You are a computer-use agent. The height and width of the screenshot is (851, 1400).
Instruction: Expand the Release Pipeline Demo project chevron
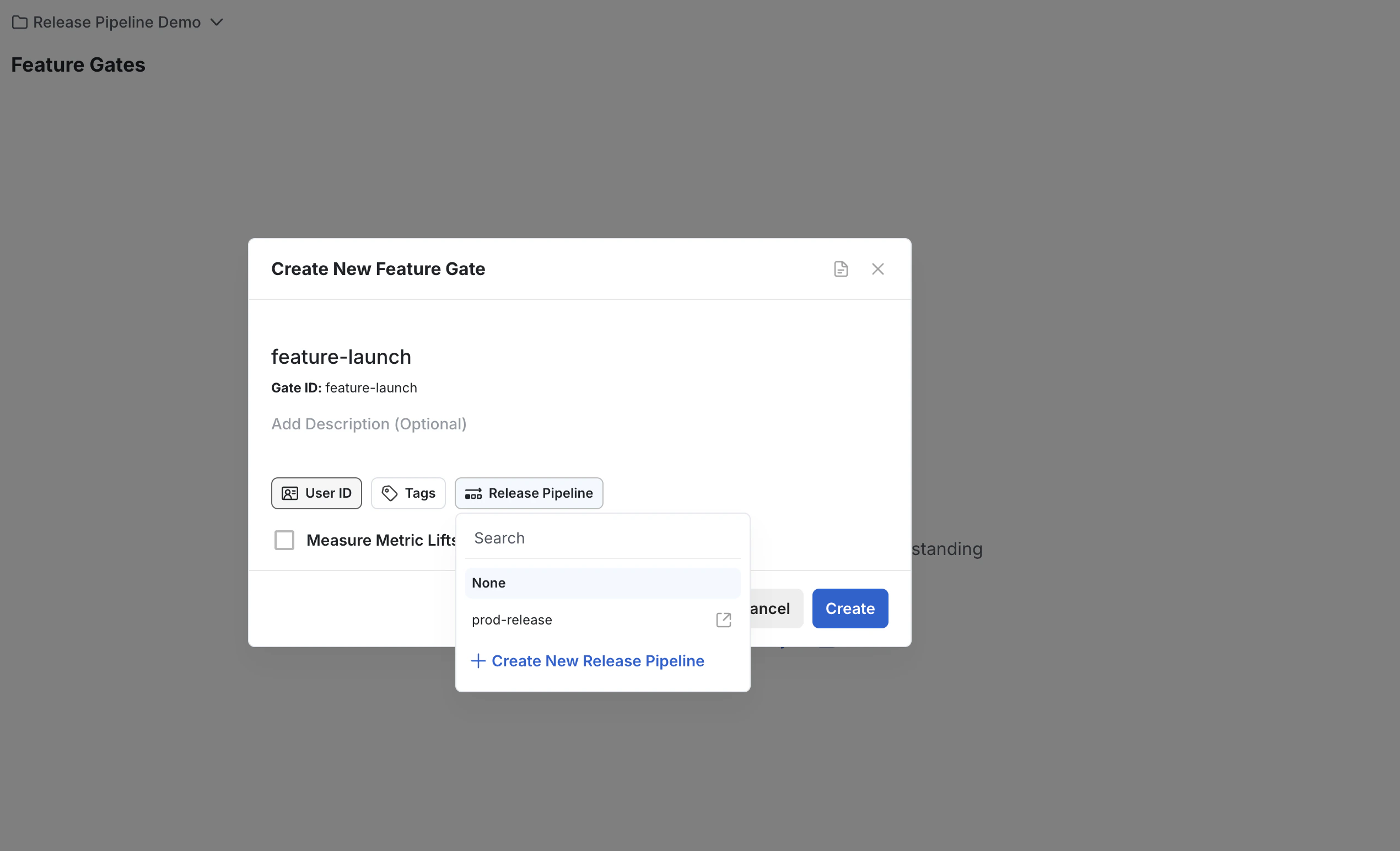[x=217, y=22]
